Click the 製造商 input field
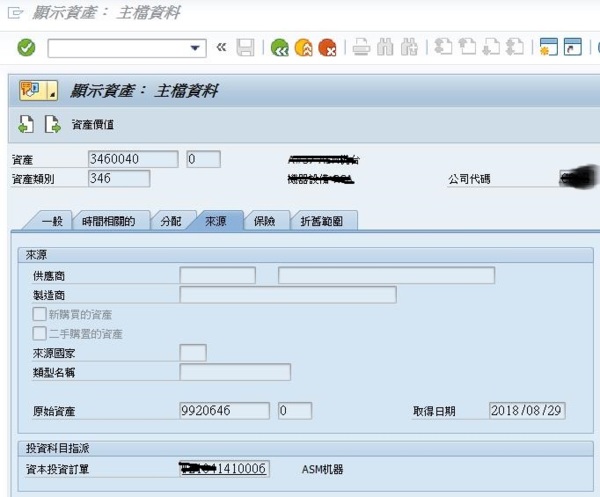This screenshot has height=497, width=600. (x=288, y=295)
